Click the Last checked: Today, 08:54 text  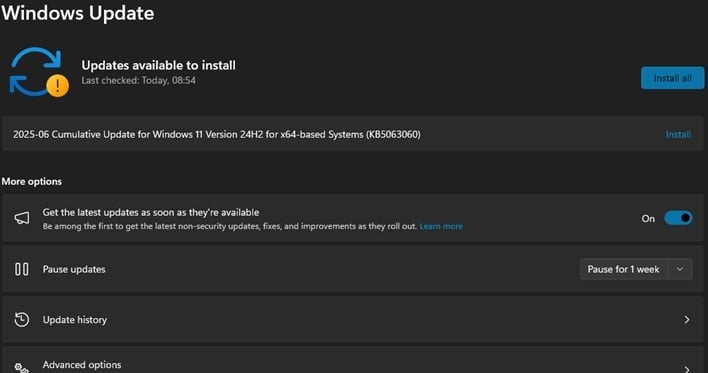tap(139, 80)
